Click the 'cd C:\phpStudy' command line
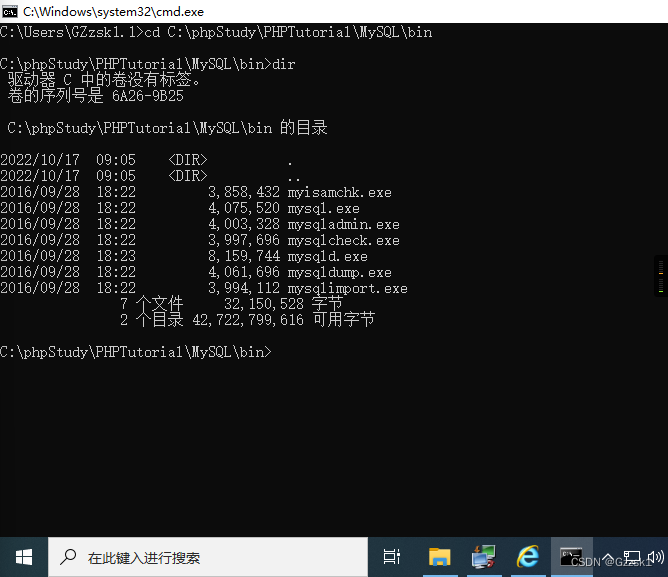 click(x=216, y=32)
